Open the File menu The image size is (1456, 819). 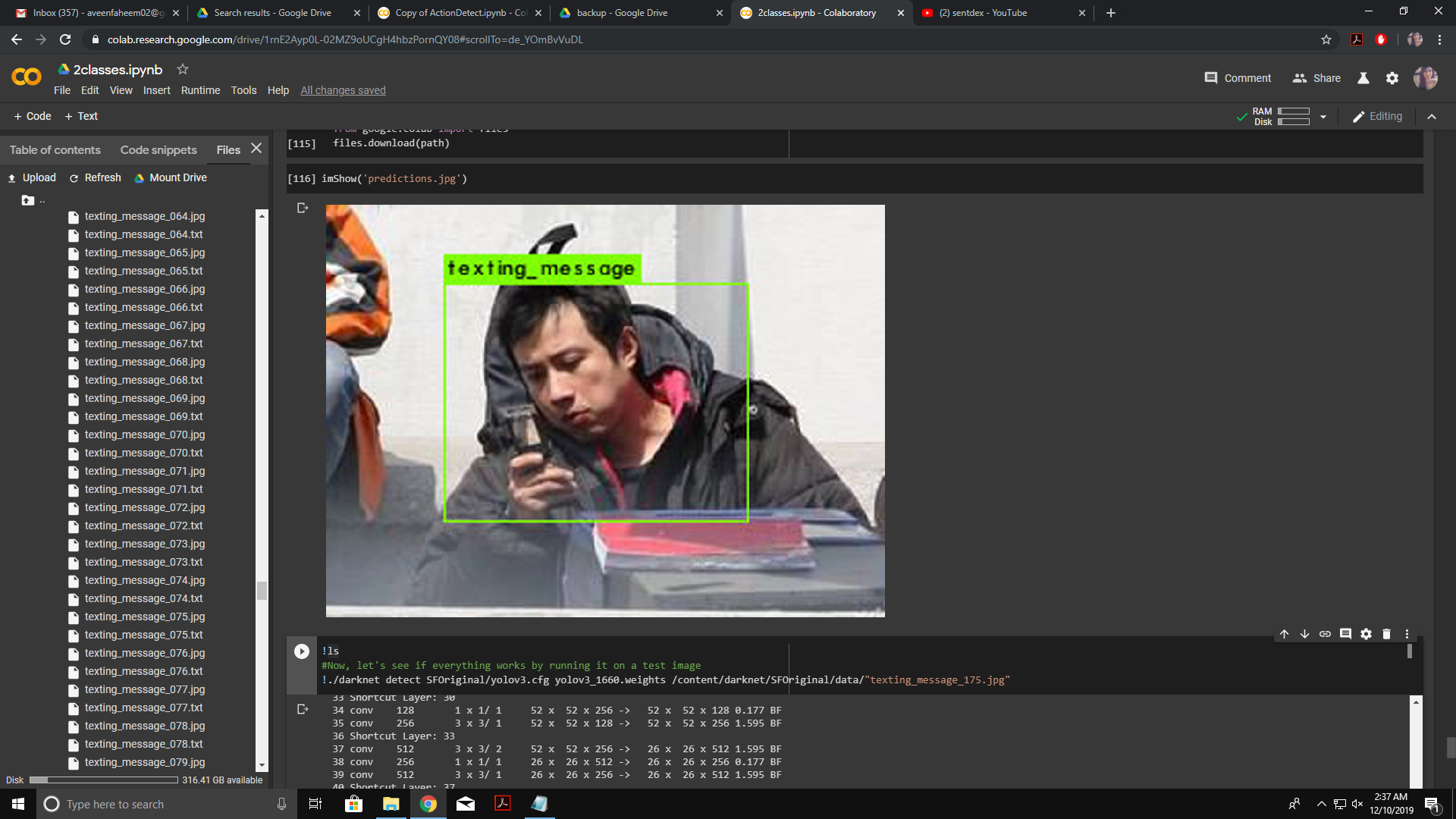click(62, 90)
